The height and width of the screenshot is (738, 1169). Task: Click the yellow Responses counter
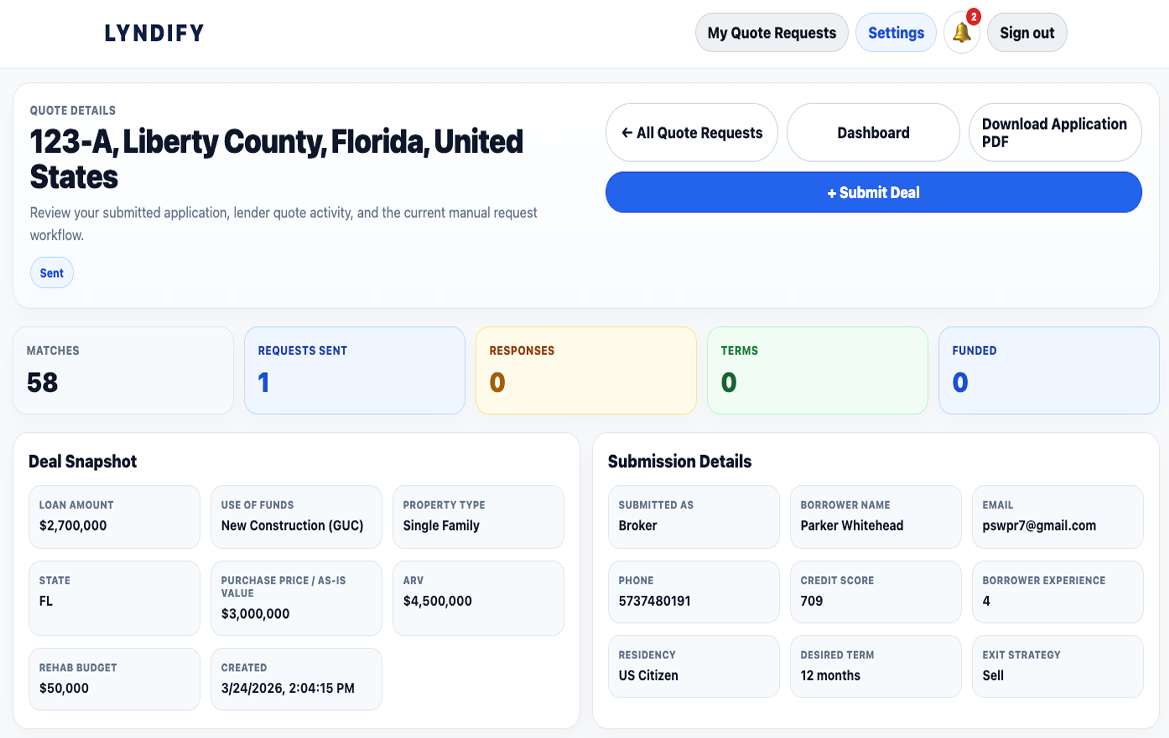click(x=586, y=370)
